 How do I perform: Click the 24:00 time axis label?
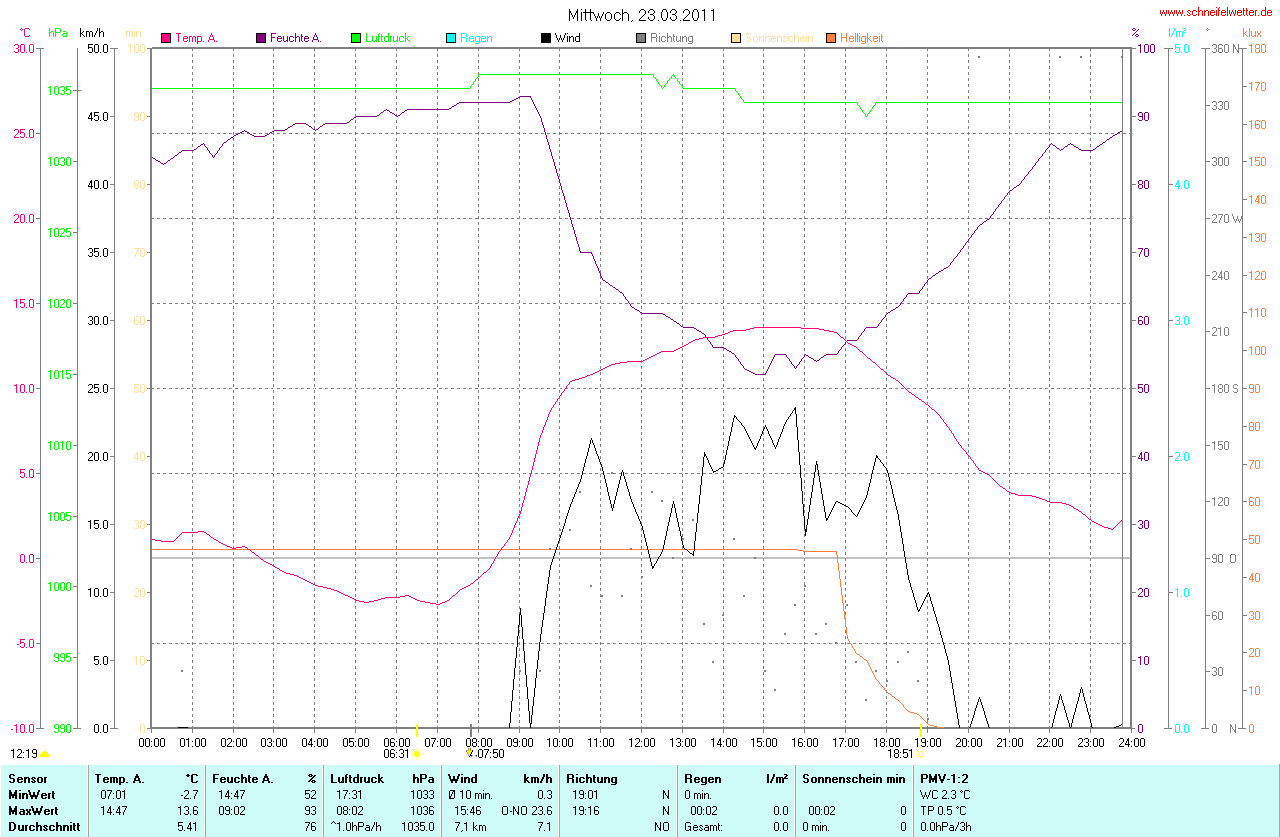coord(1131,743)
